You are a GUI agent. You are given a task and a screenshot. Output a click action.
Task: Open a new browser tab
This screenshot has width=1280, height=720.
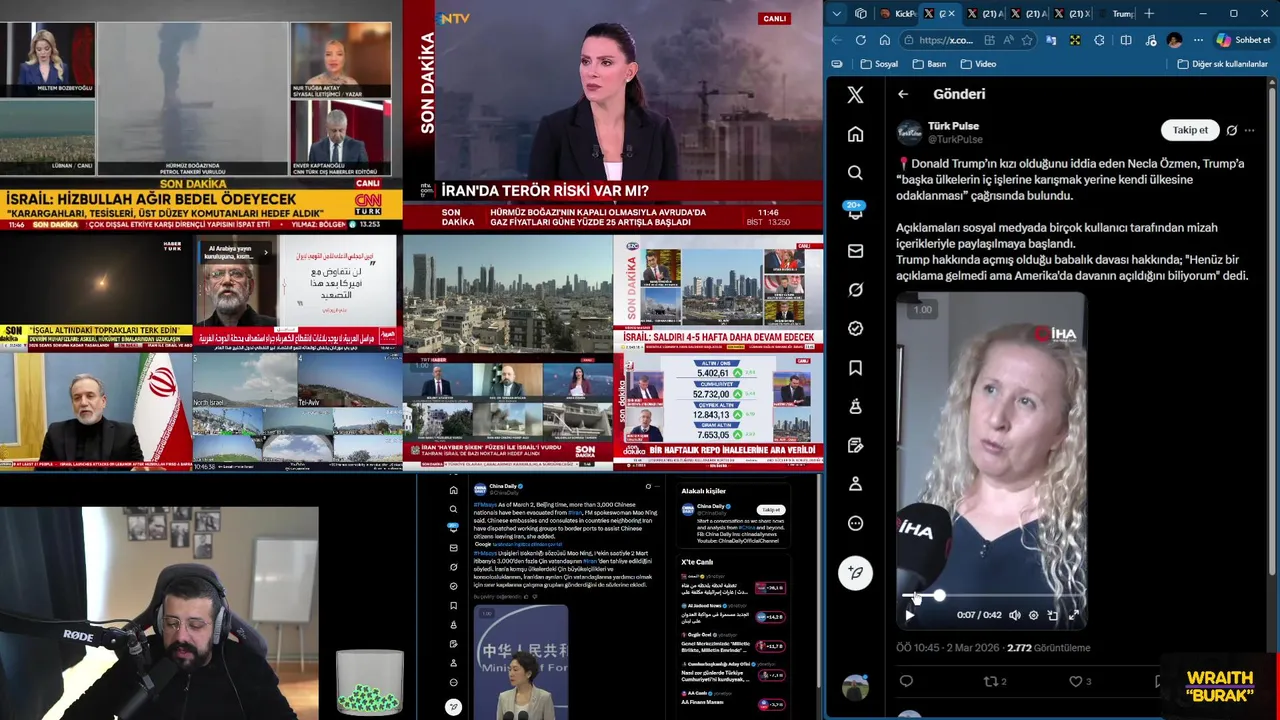tap(1149, 14)
